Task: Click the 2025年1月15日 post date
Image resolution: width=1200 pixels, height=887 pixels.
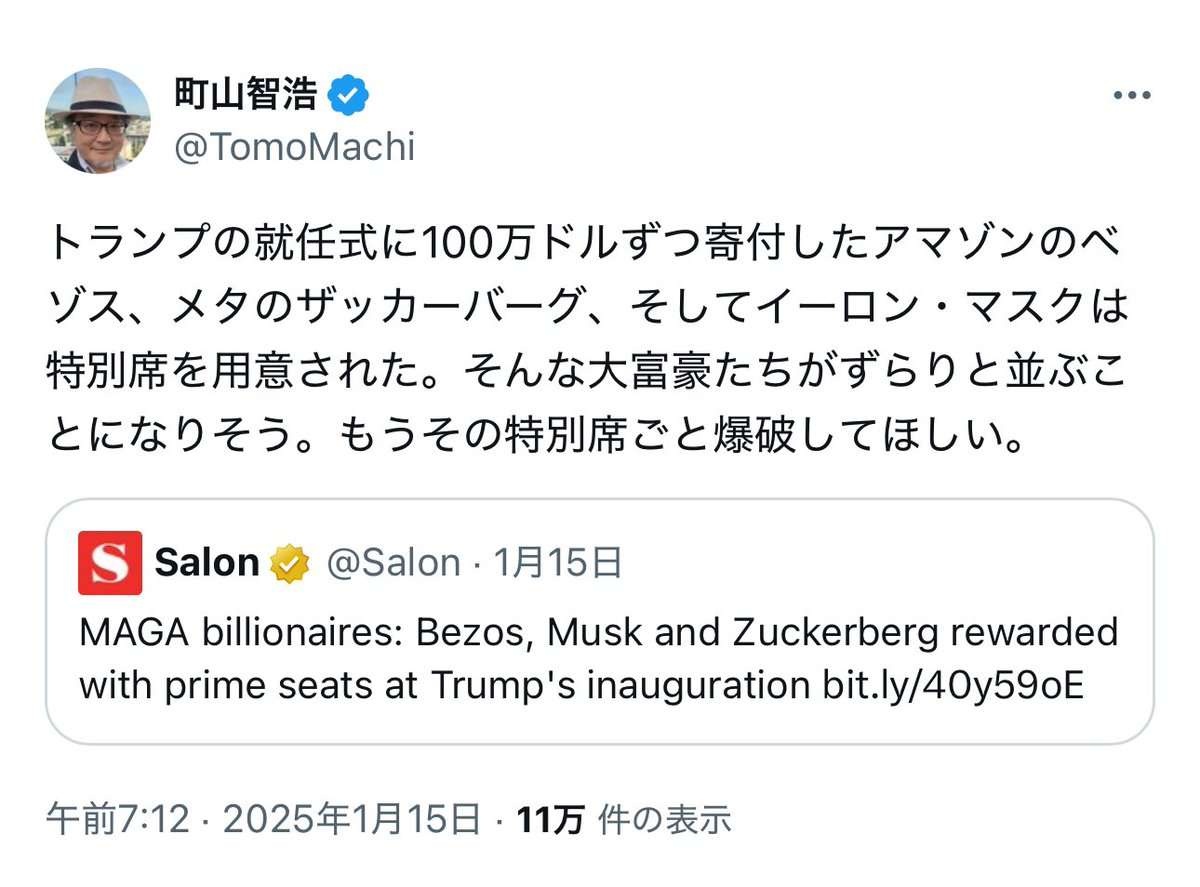Action: (352, 820)
